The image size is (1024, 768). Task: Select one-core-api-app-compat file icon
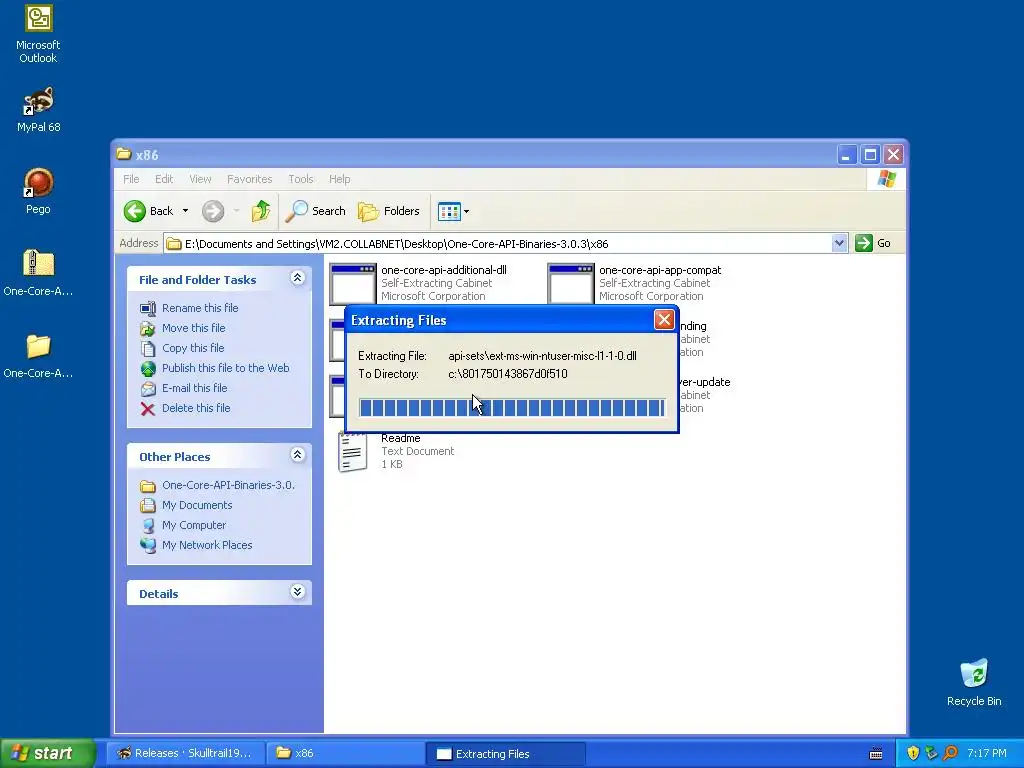571,283
